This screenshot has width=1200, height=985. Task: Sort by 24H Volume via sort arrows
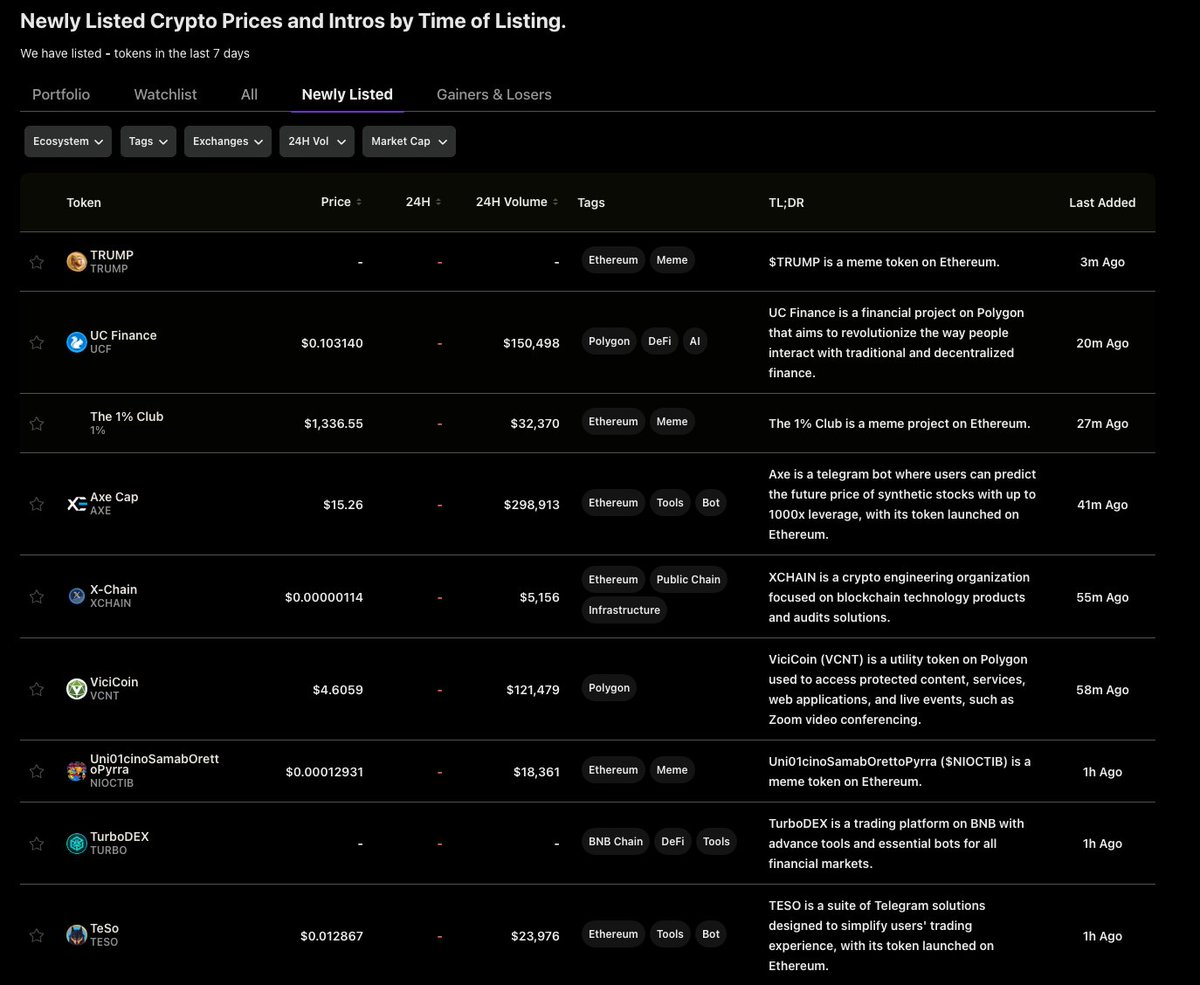coord(556,202)
